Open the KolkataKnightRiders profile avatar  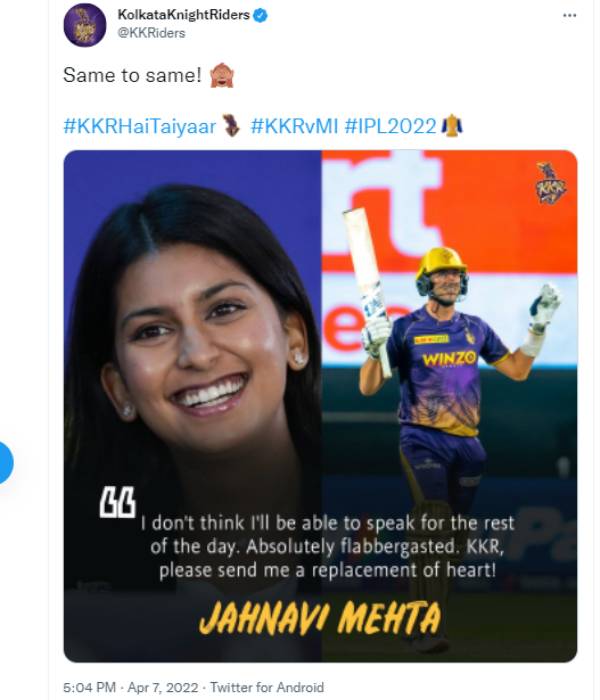coord(85,25)
